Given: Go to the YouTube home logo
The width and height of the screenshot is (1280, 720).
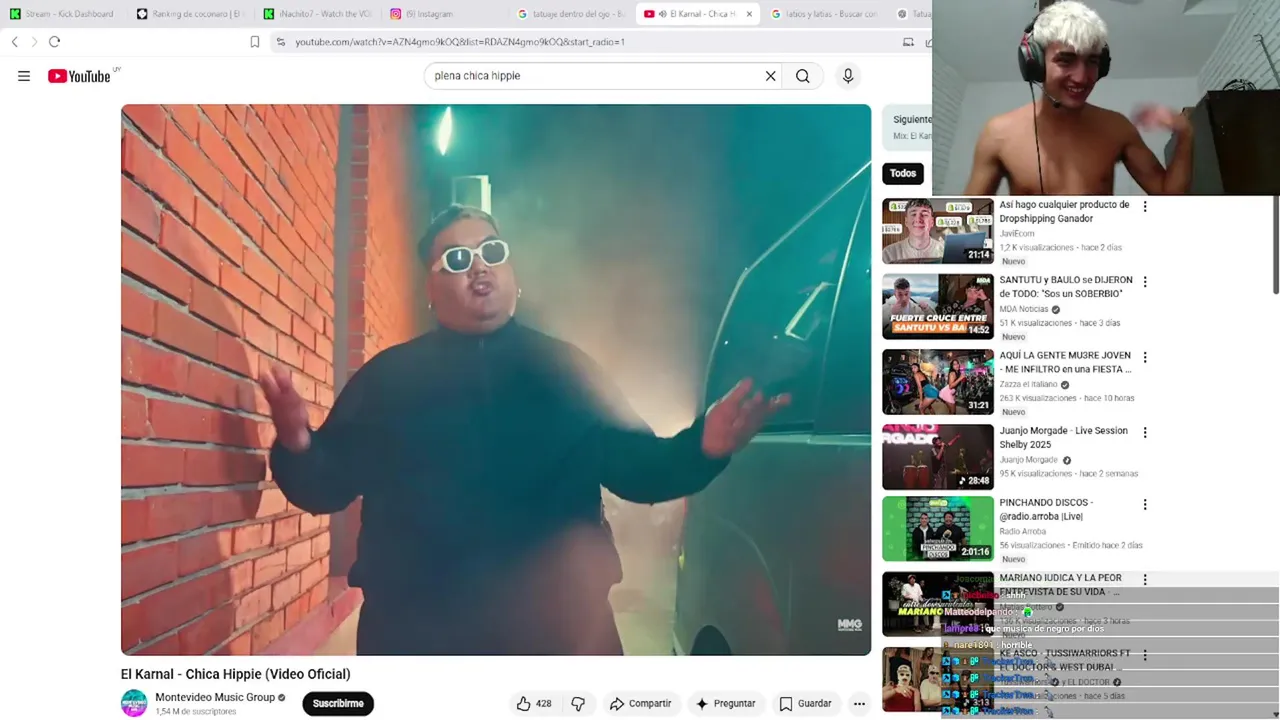Looking at the screenshot, I should 80,76.
